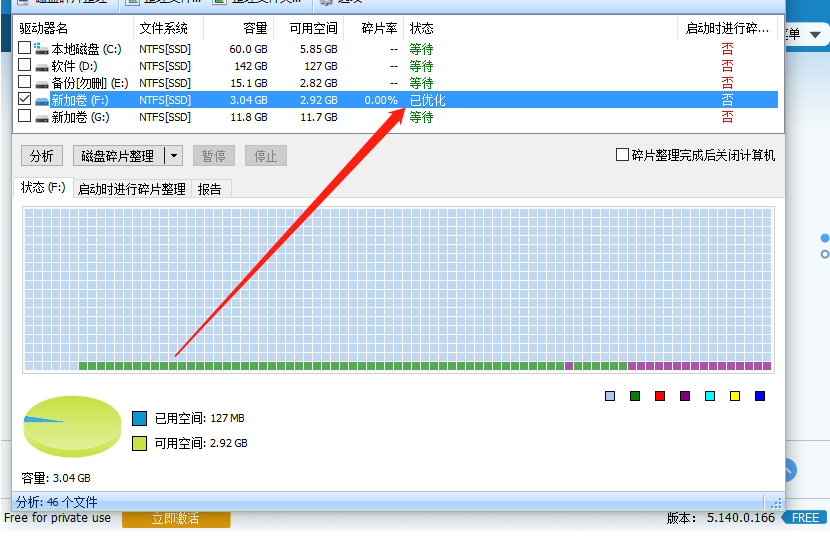
Task: Click the 11.7 GB free space cell
Action: click(x=319, y=117)
